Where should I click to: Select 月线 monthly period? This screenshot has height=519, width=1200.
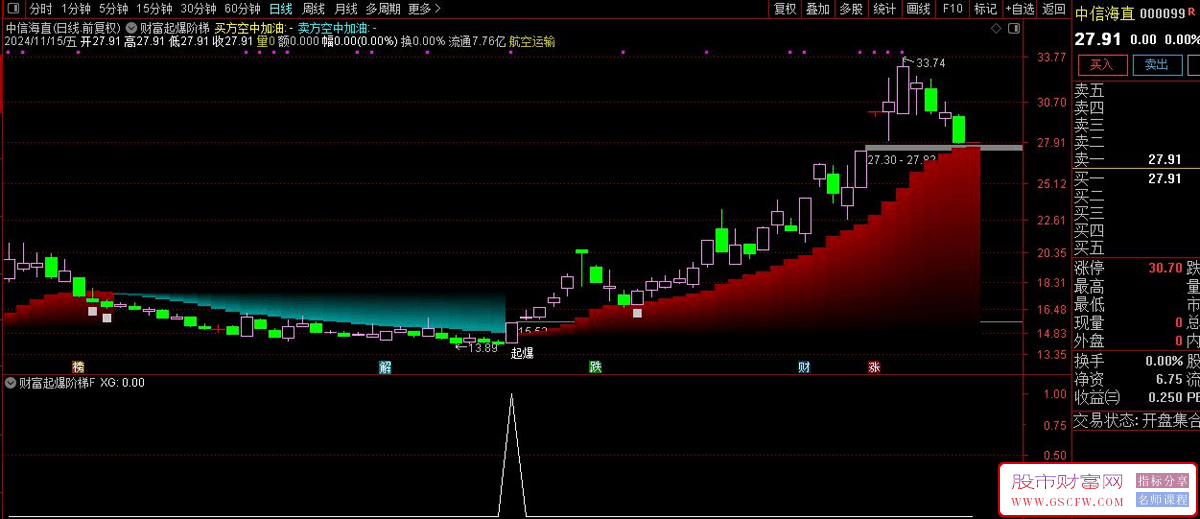click(x=345, y=9)
